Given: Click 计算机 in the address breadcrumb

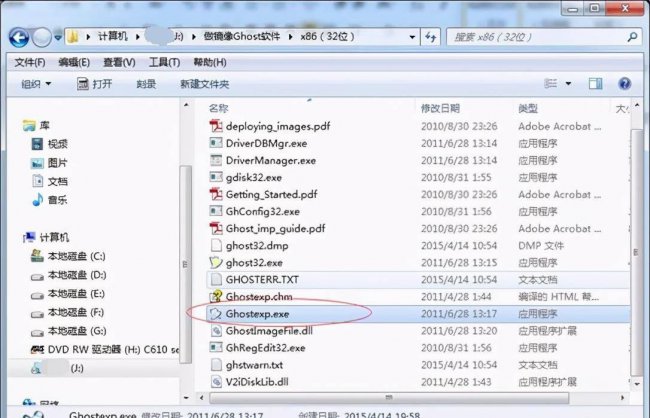Looking at the screenshot, I should click(x=113, y=36).
